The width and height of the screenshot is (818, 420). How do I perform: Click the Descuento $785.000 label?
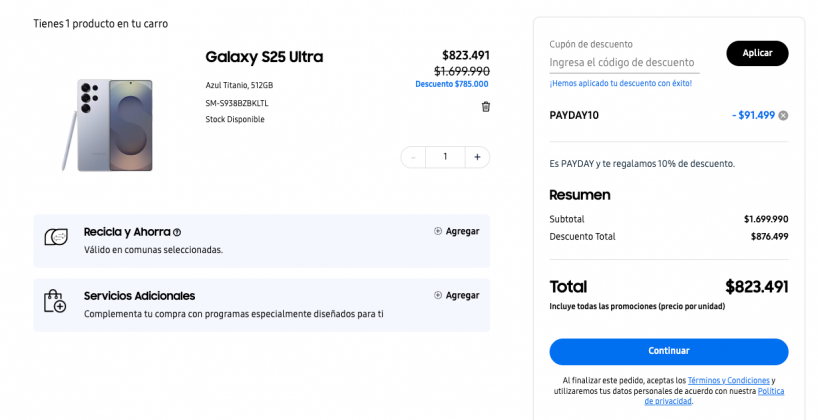click(x=452, y=84)
